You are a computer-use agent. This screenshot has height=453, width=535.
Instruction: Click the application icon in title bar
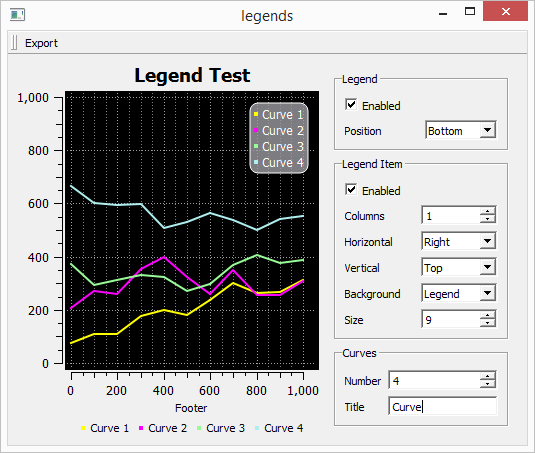point(17,15)
